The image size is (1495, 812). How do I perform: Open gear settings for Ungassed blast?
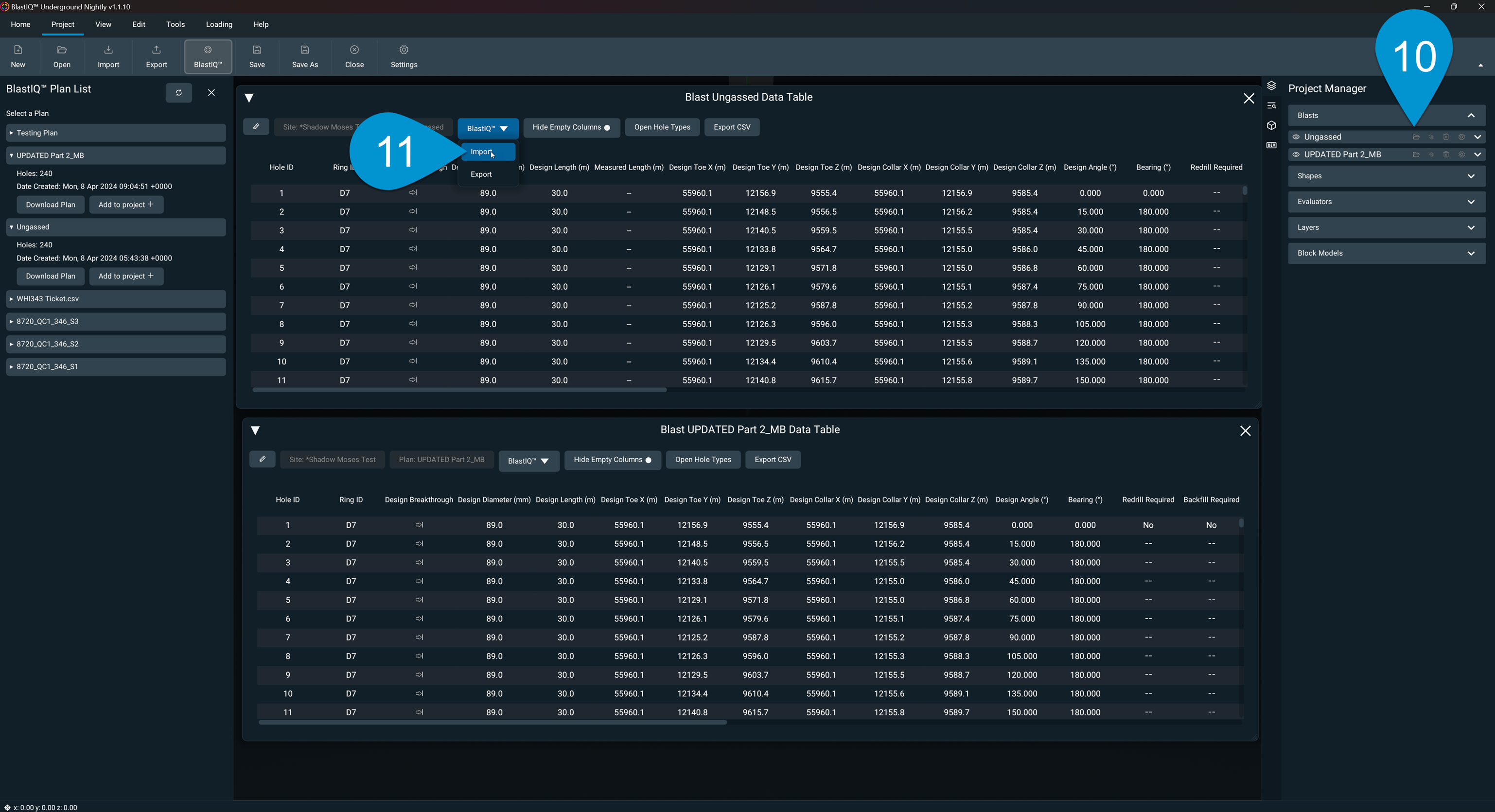tap(1461, 137)
